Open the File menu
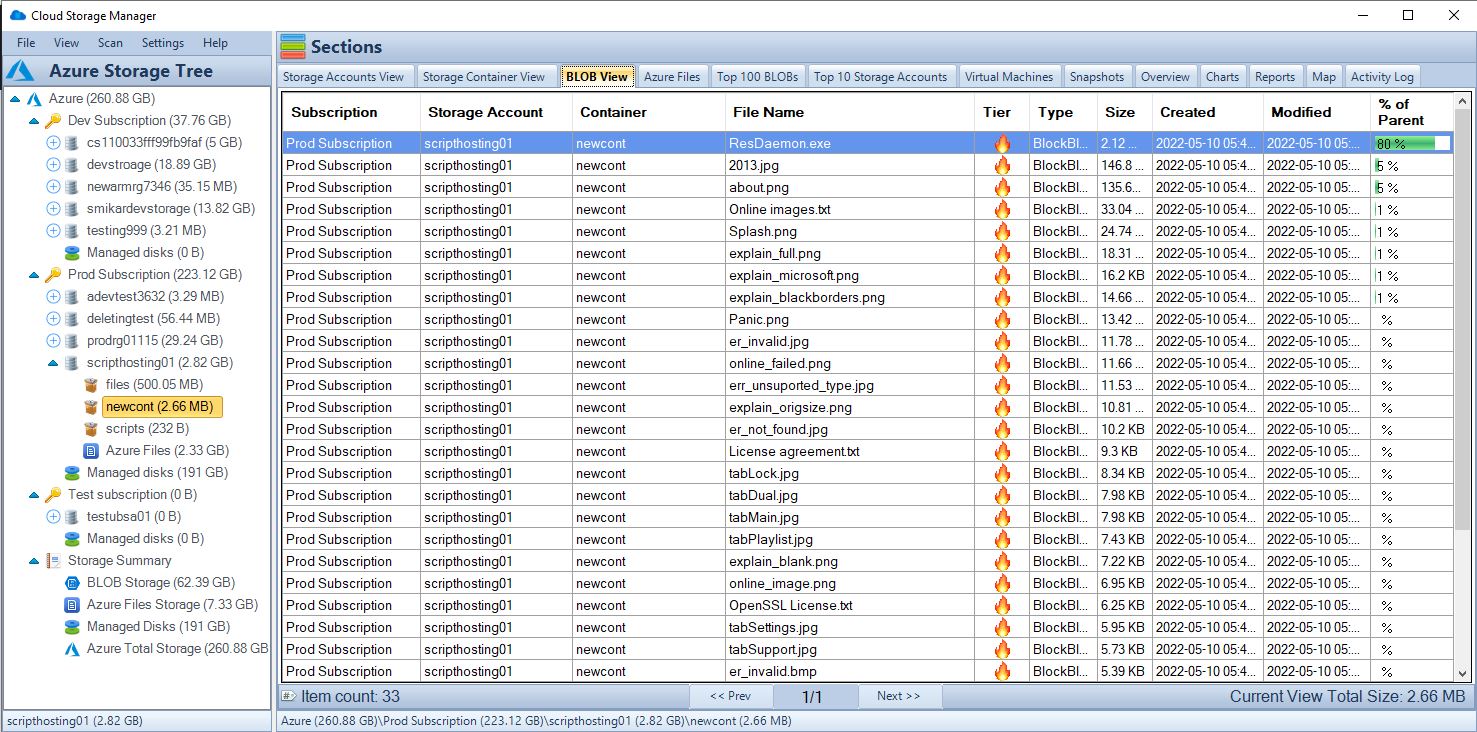 click(x=26, y=43)
